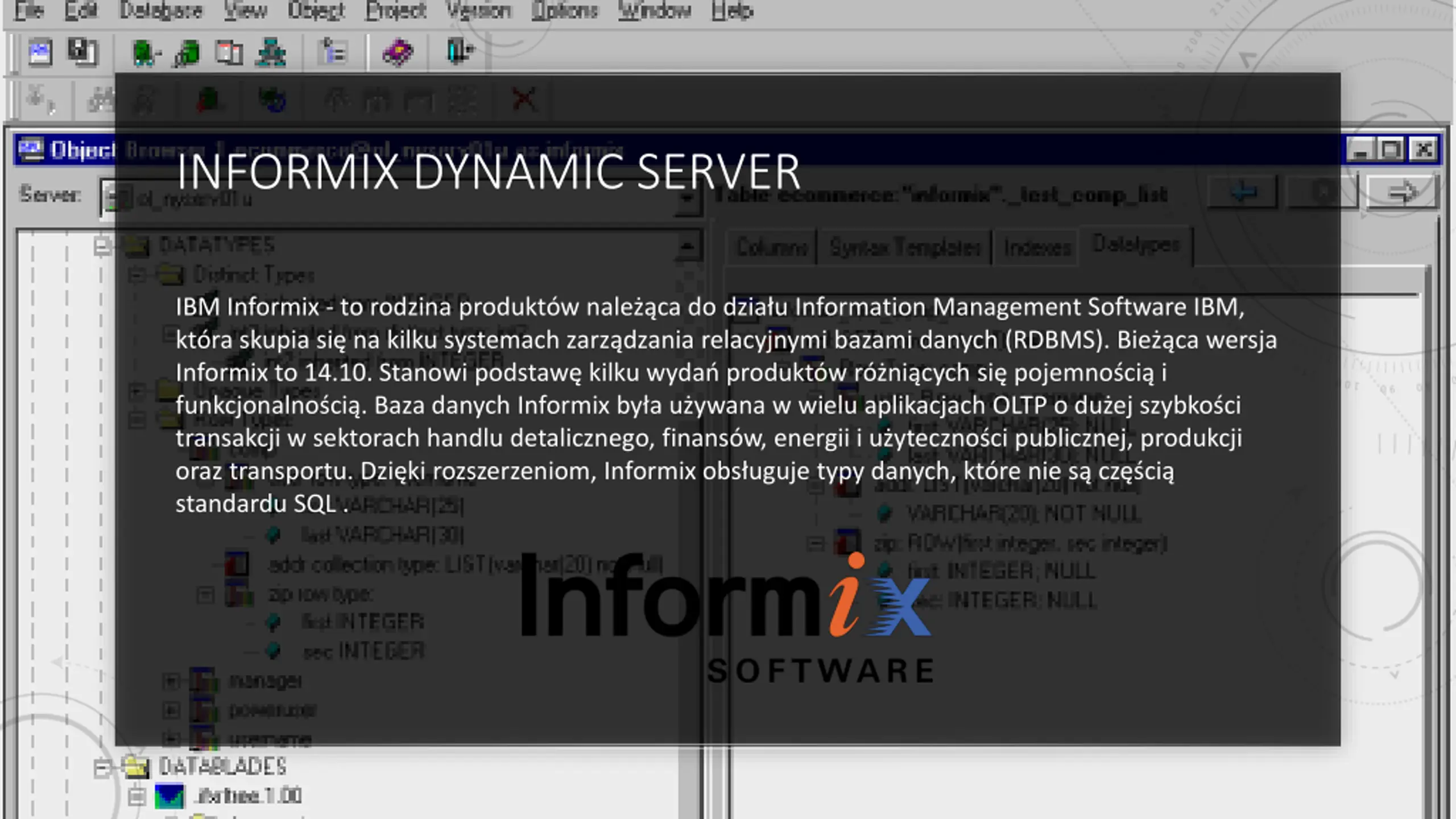Click the tree list view toolbar icon

click(333, 52)
